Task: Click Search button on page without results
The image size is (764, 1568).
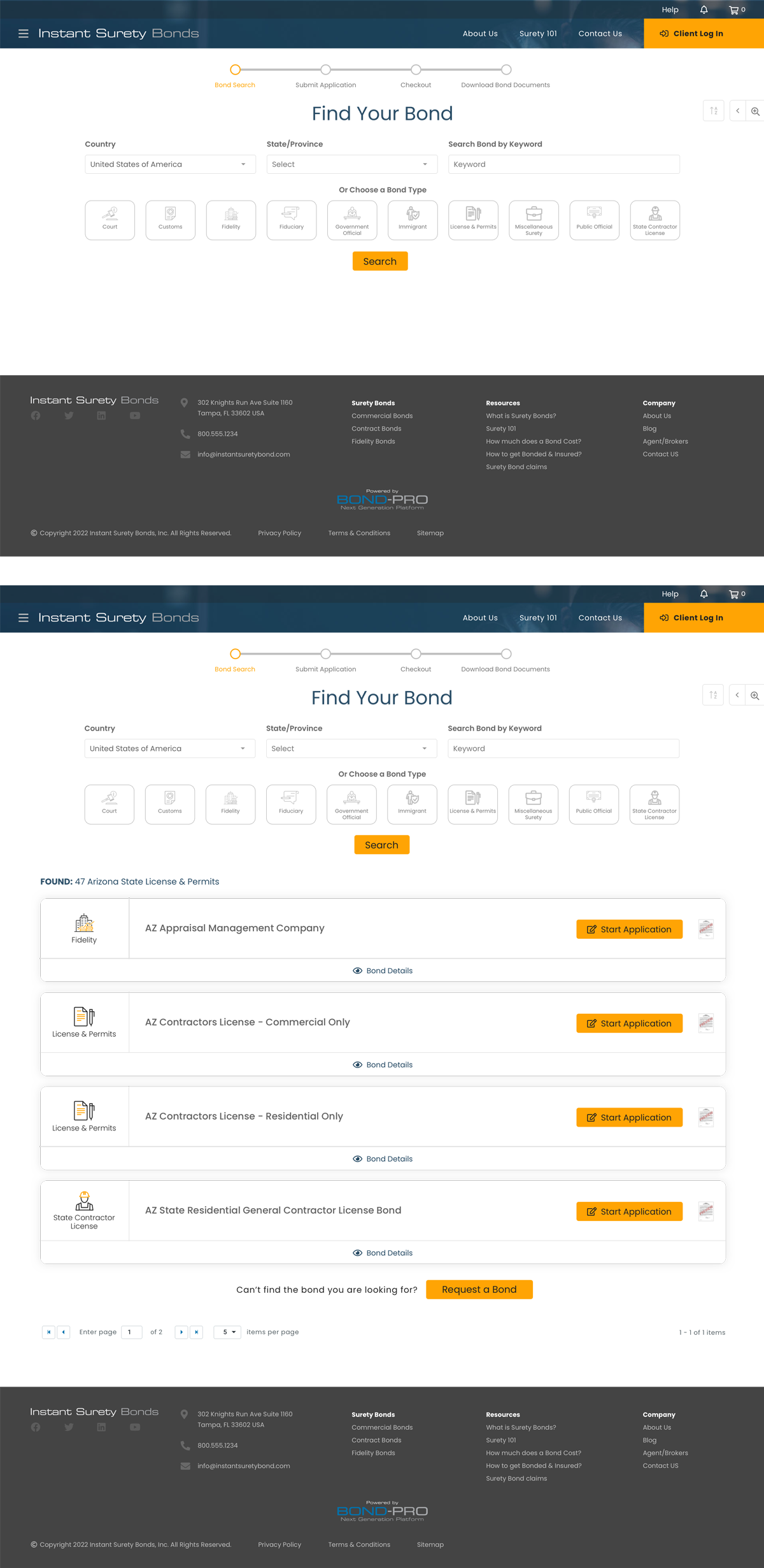Action: (x=380, y=261)
